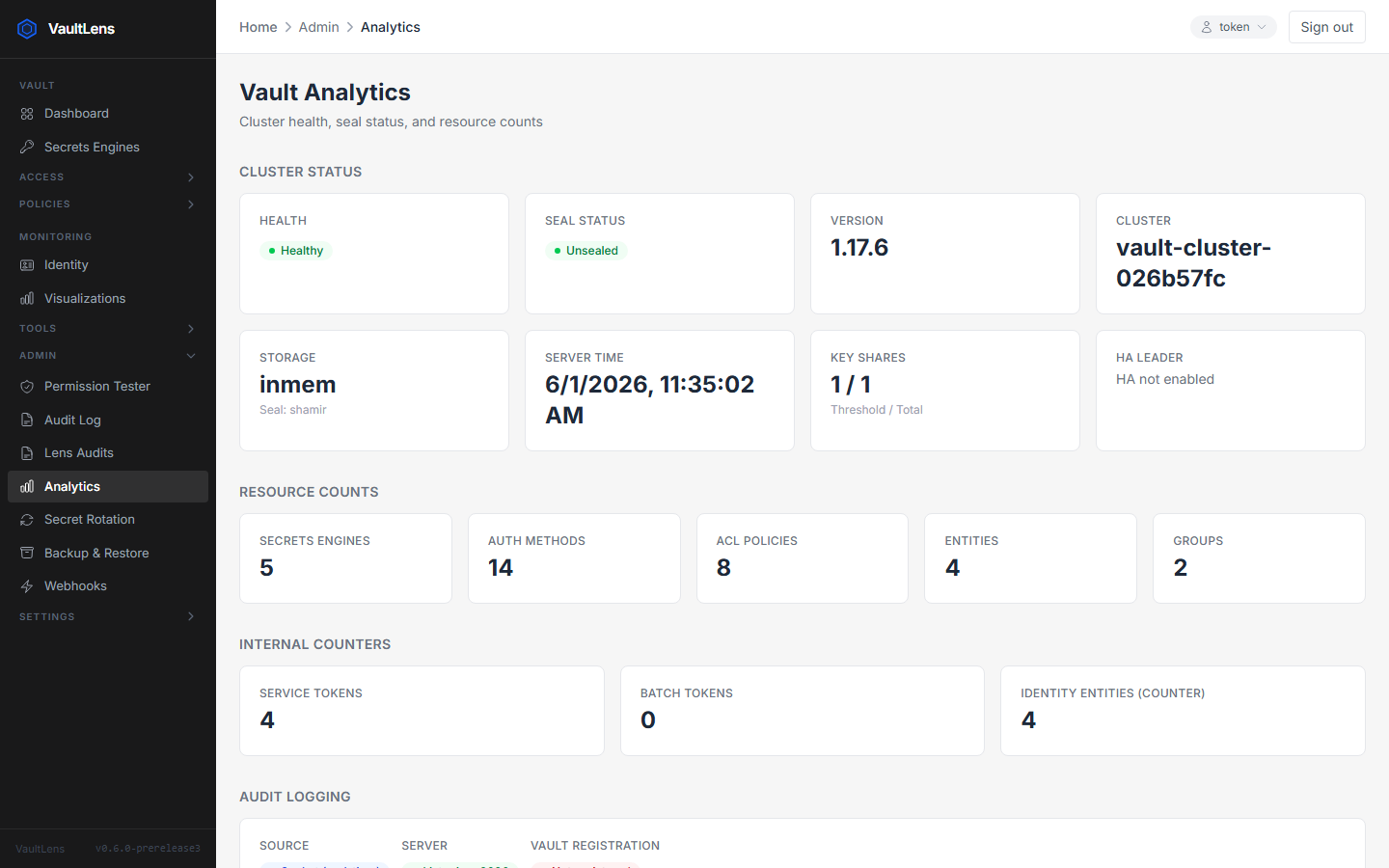Image resolution: width=1389 pixels, height=868 pixels.
Task: Expand the Settings section chevron
Action: tap(191, 617)
